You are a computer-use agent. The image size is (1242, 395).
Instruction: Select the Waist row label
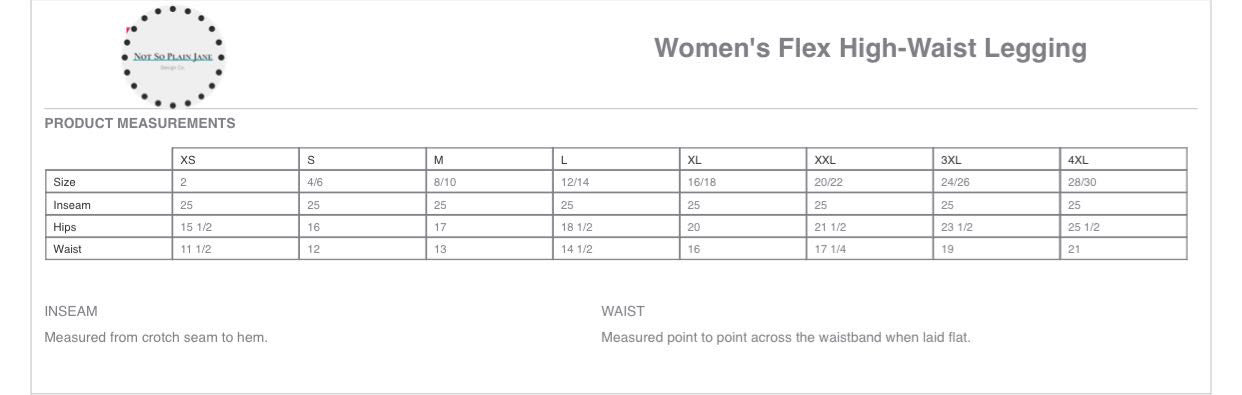[109, 249]
